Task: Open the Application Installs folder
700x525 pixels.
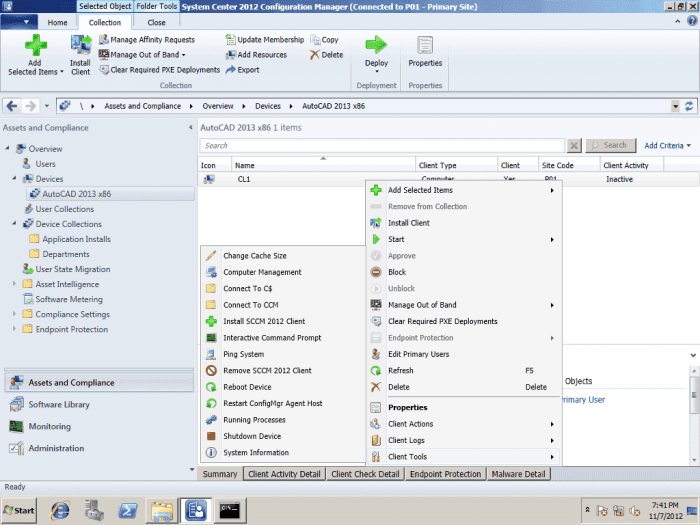Action: point(76,239)
